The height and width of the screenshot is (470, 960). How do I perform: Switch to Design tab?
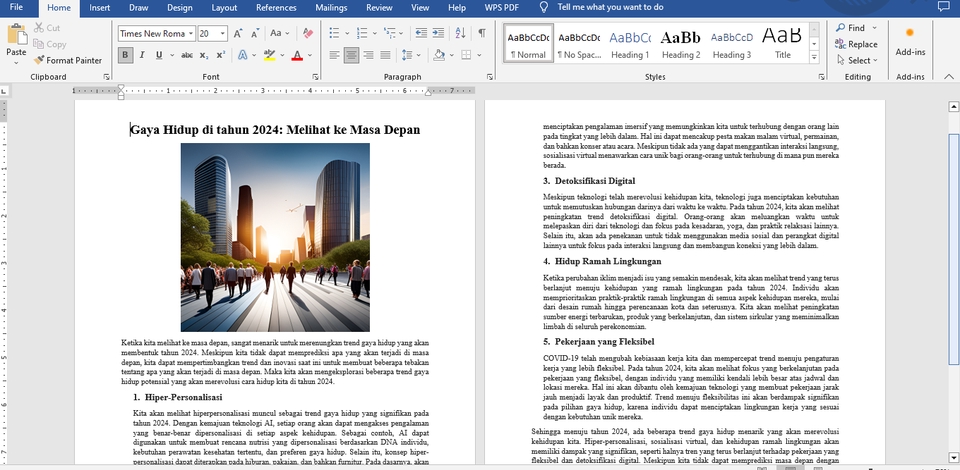coord(179,7)
